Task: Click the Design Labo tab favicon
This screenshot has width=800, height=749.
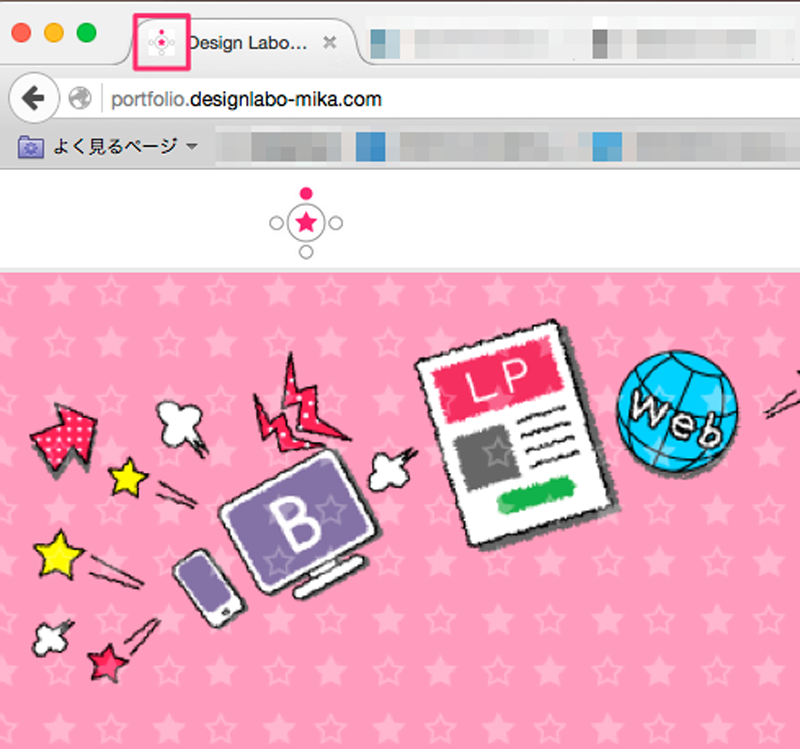Action: click(x=161, y=42)
